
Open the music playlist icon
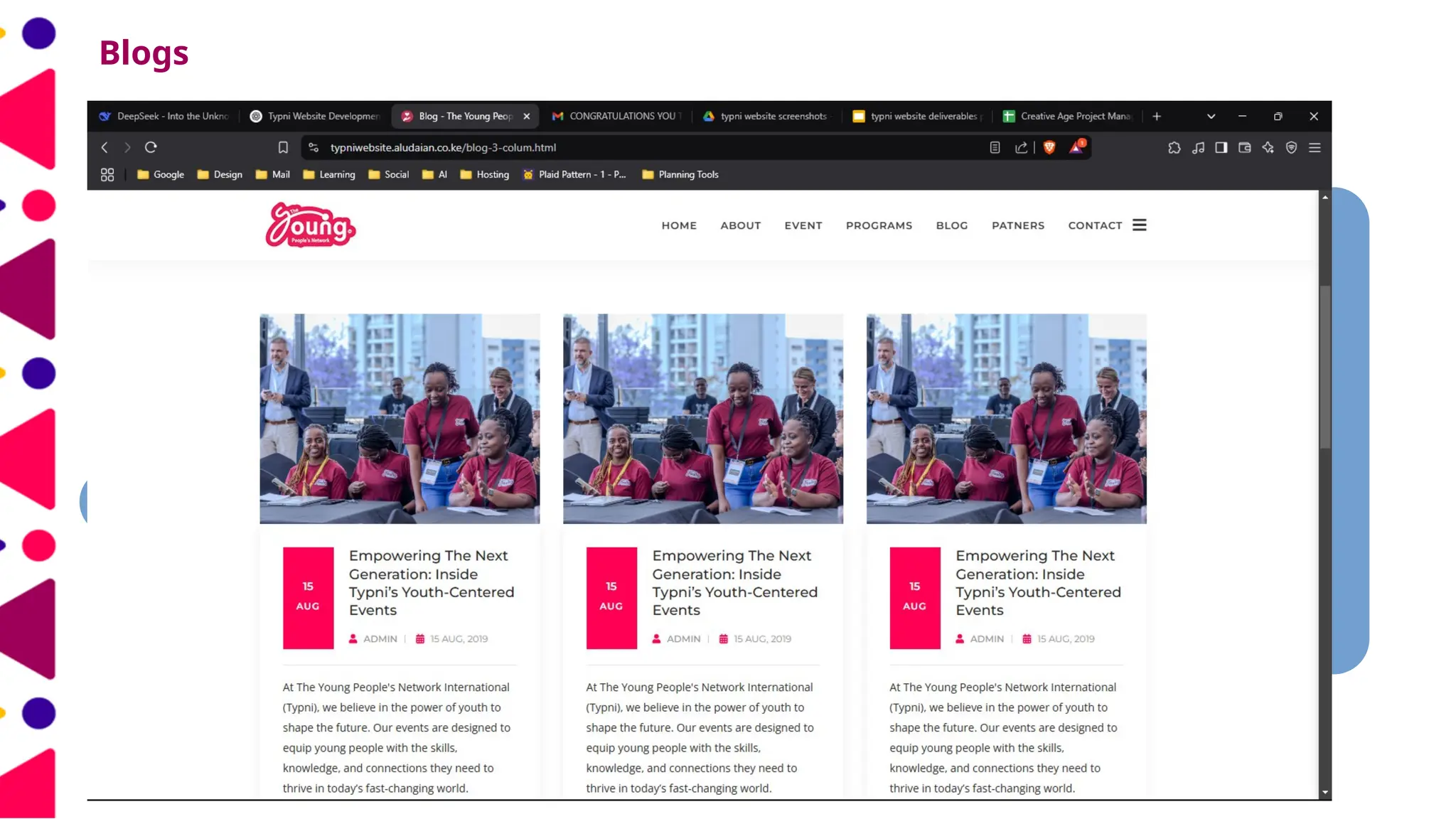click(1198, 147)
